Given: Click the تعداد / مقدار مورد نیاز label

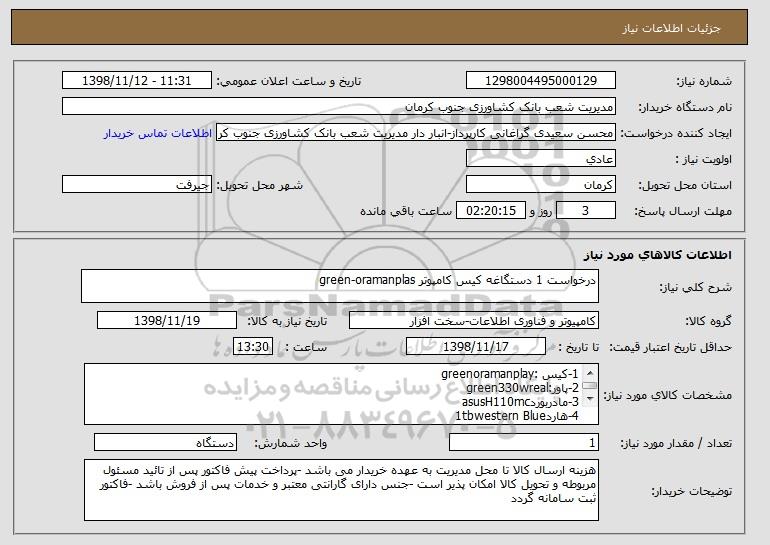Looking at the screenshot, I should [x=676, y=443].
